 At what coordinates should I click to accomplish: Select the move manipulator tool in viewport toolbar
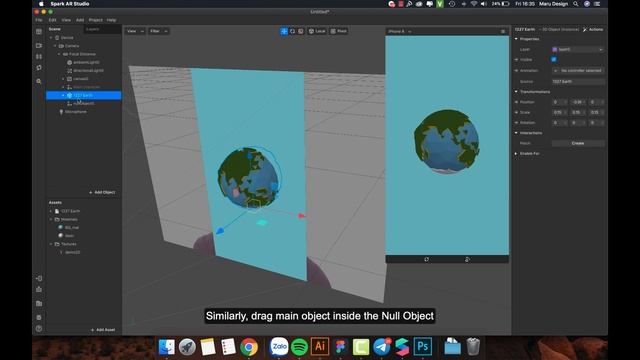pyautogui.click(x=284, y=31)
